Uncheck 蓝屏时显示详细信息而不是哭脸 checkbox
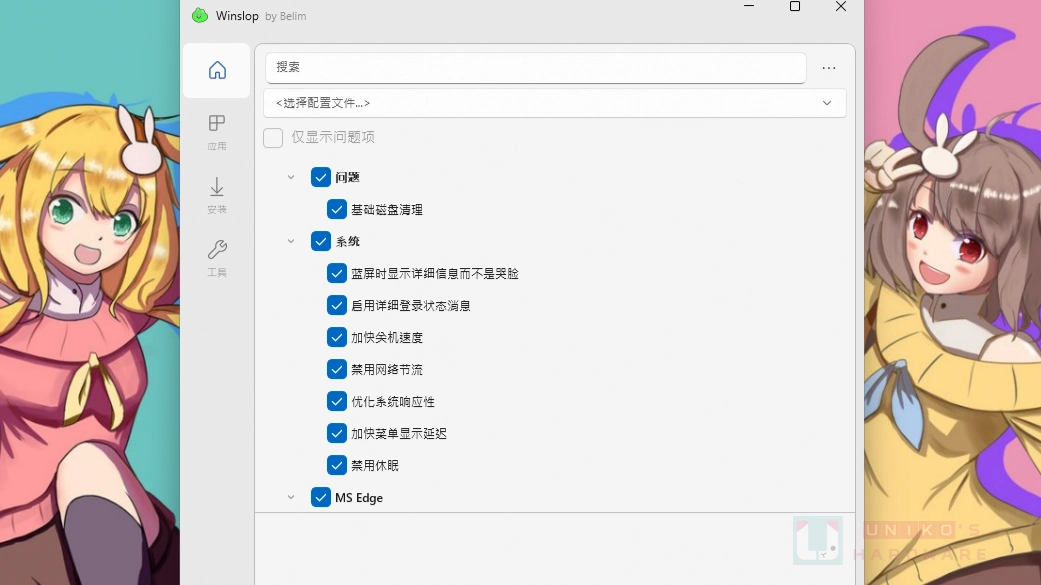The image size is (1041, 585). [337, 273]
